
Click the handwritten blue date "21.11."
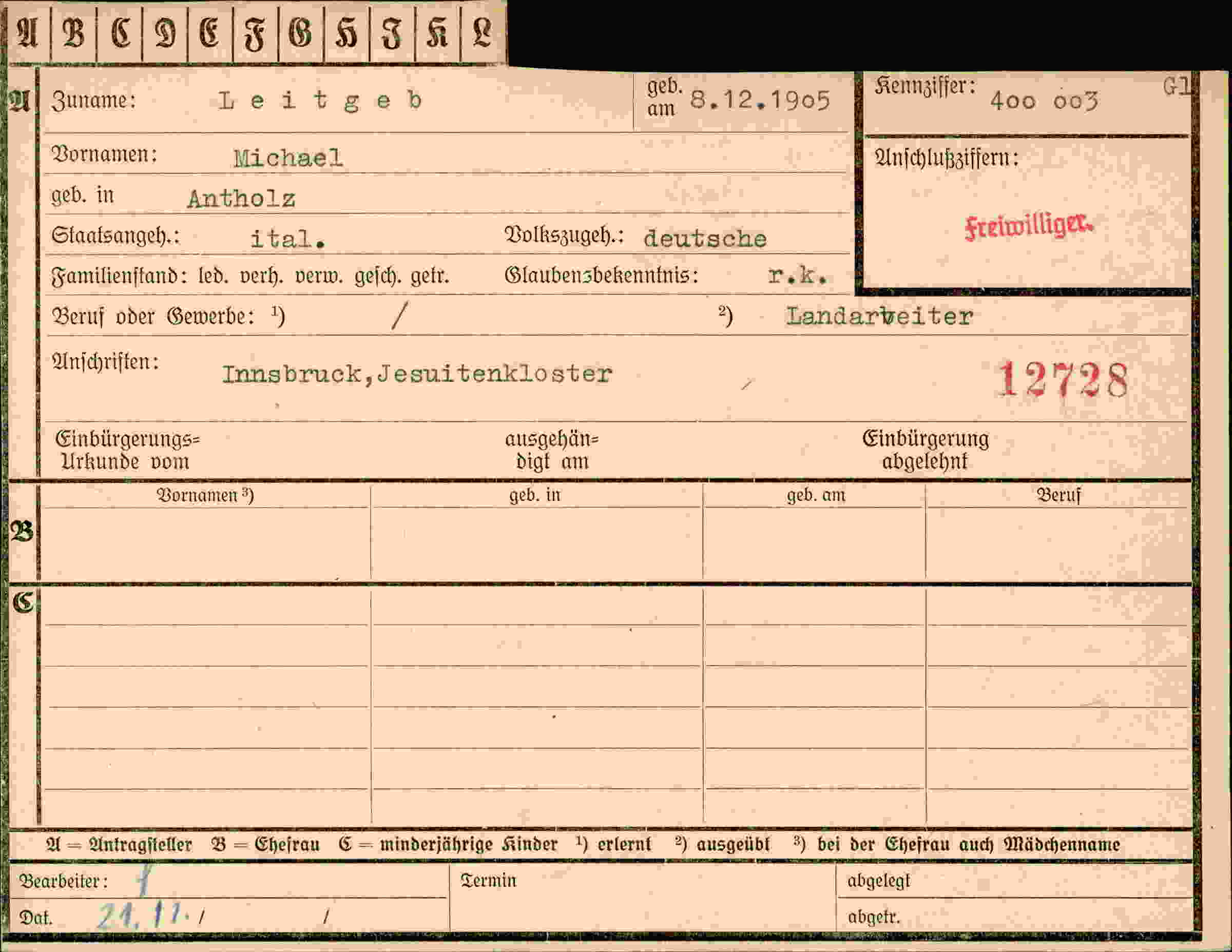tap(143, 916)
